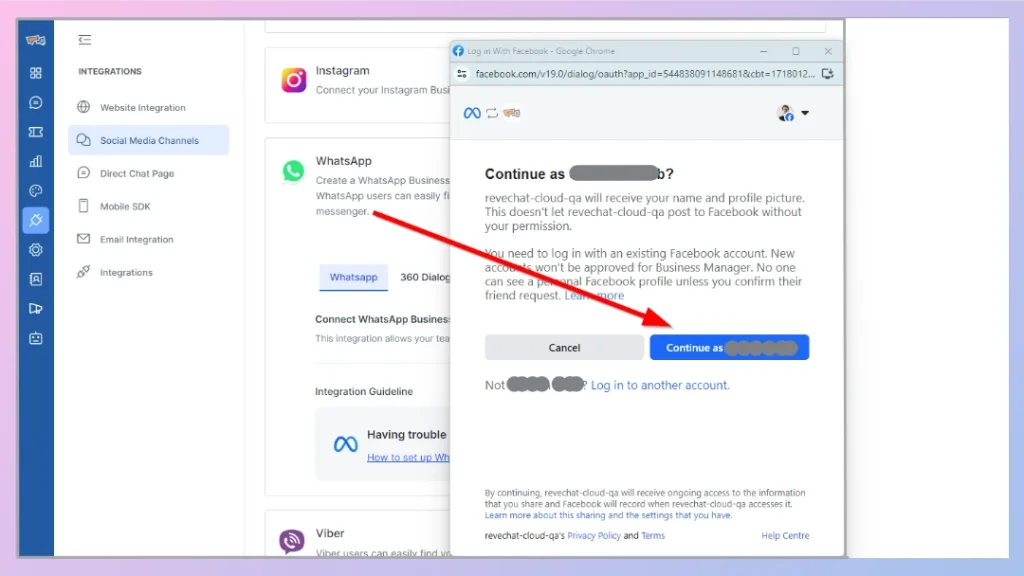1024x576 pixels.
Task: Open the bar chart reports icon
Action: [x=36, y=161]
